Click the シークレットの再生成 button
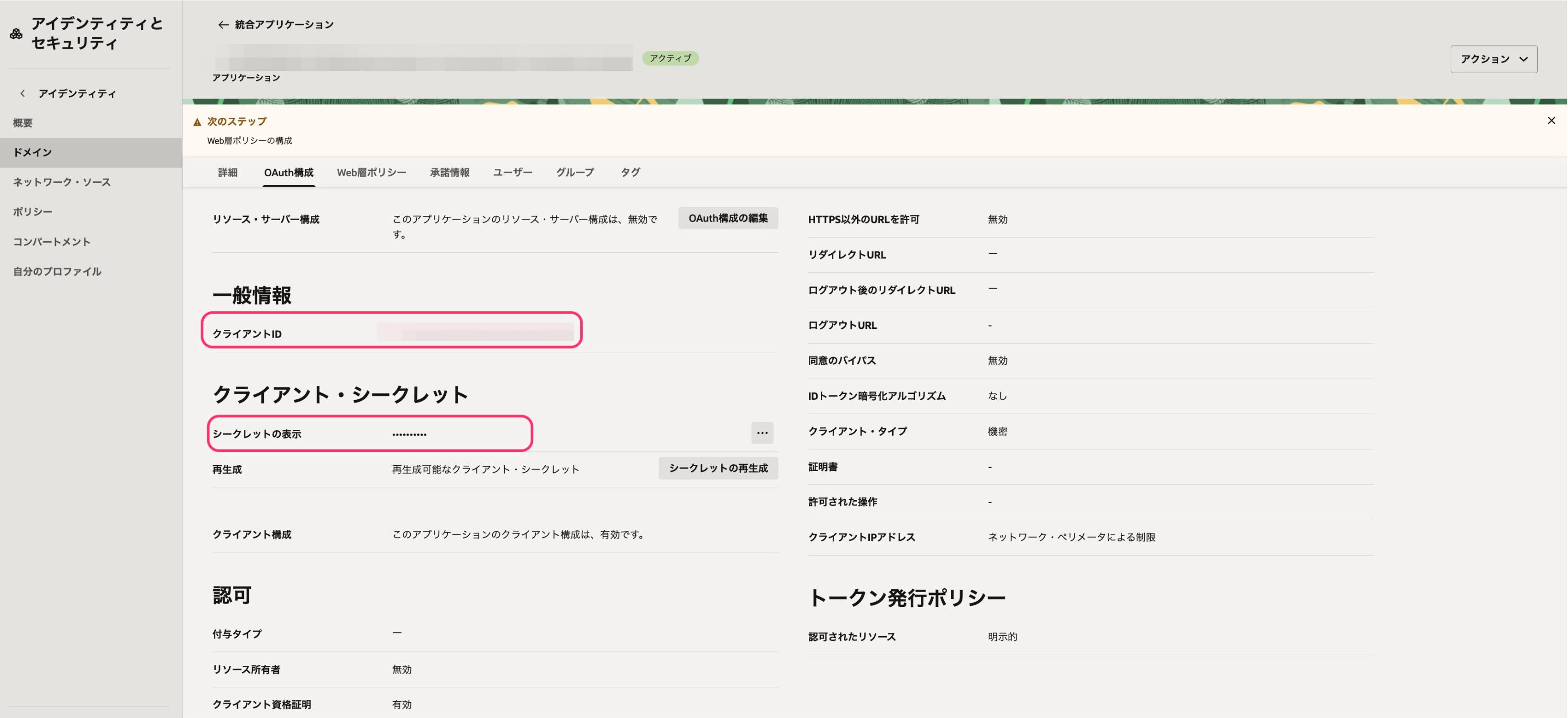 [x=718, y=468]
